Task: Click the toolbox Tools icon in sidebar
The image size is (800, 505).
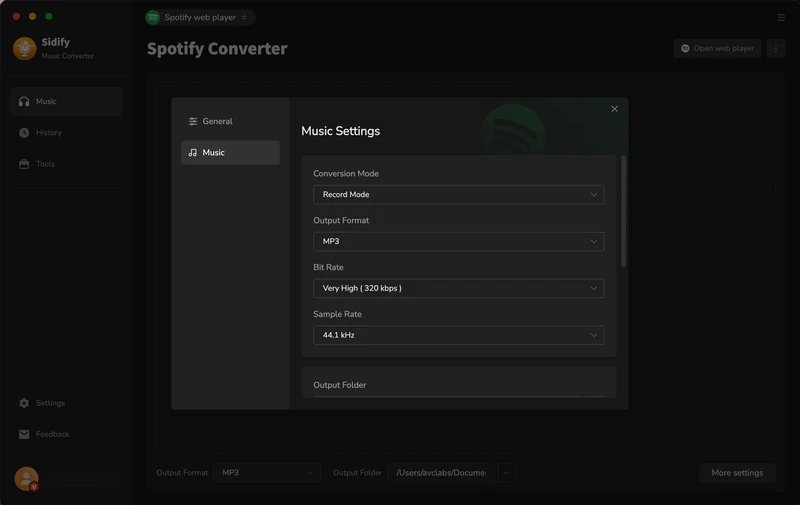Action: click(x=24, y=164)
